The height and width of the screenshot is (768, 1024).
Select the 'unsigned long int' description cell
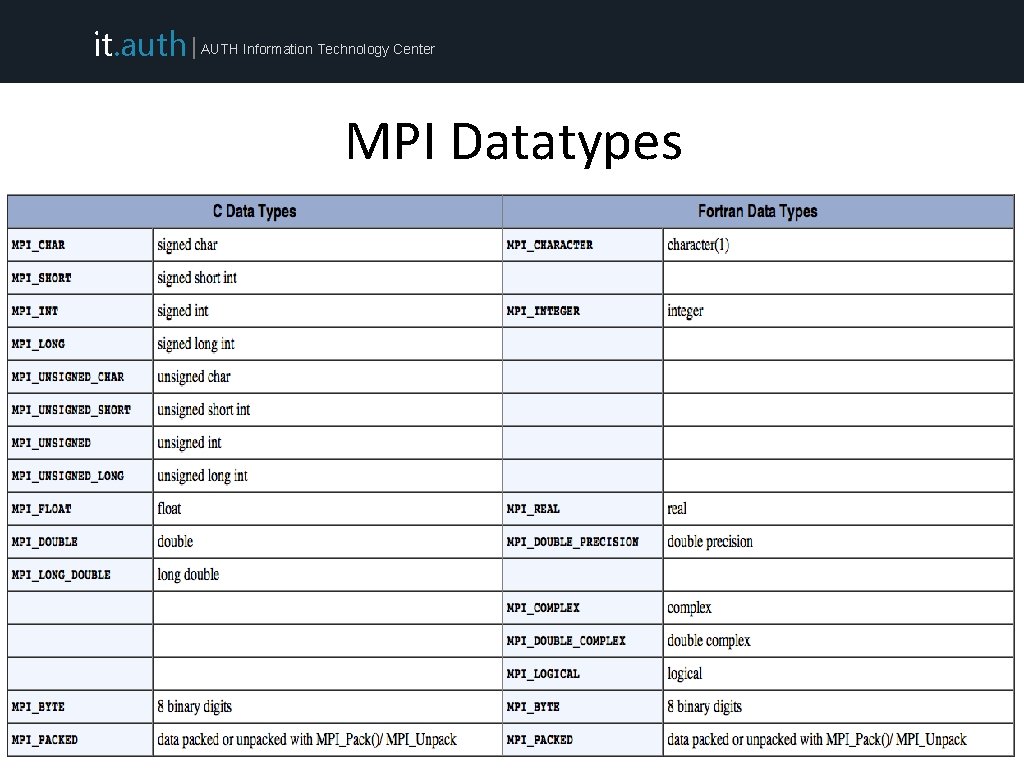[x=328, y=476]
